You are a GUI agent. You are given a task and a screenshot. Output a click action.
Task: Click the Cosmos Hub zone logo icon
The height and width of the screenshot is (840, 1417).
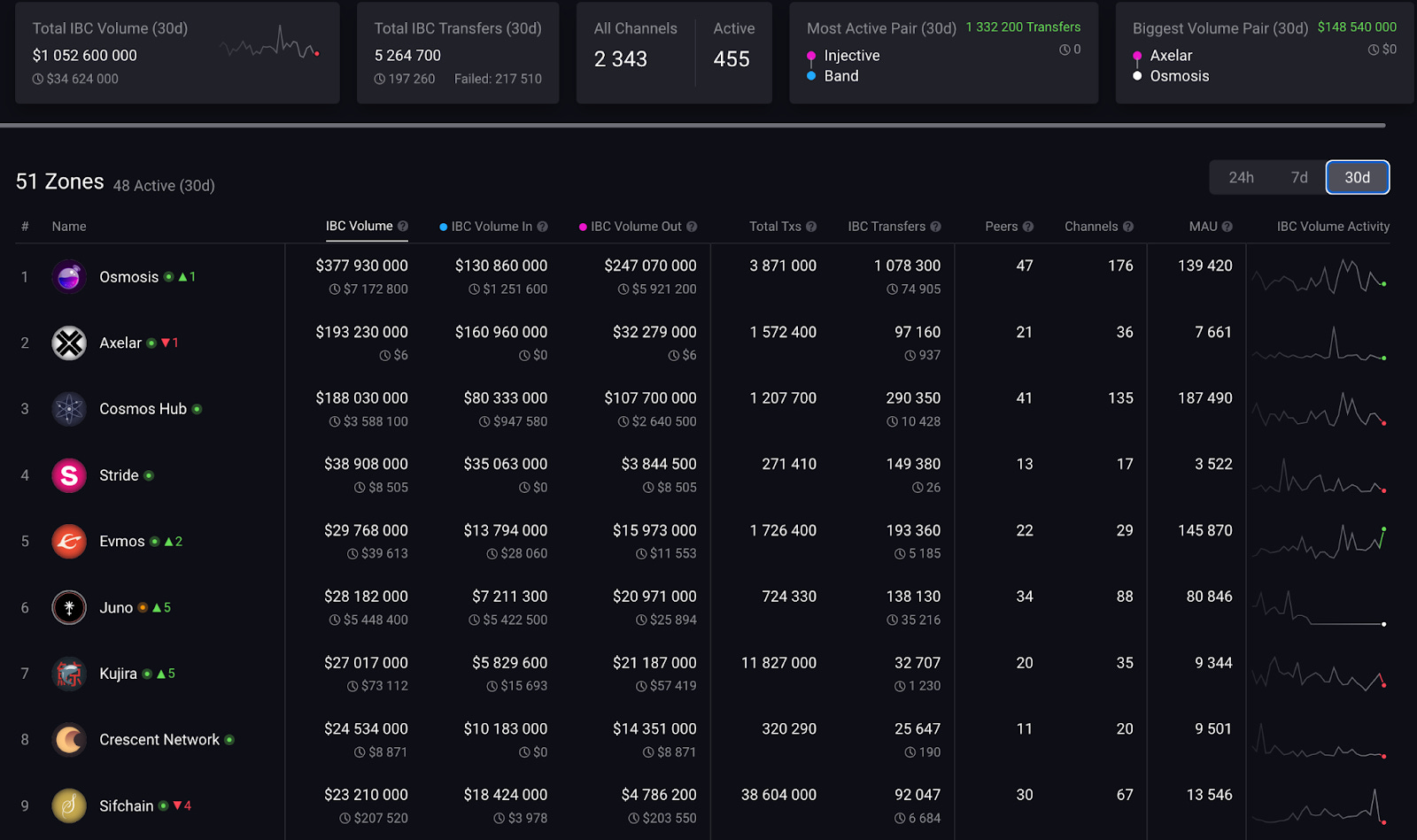click(69, 409)
